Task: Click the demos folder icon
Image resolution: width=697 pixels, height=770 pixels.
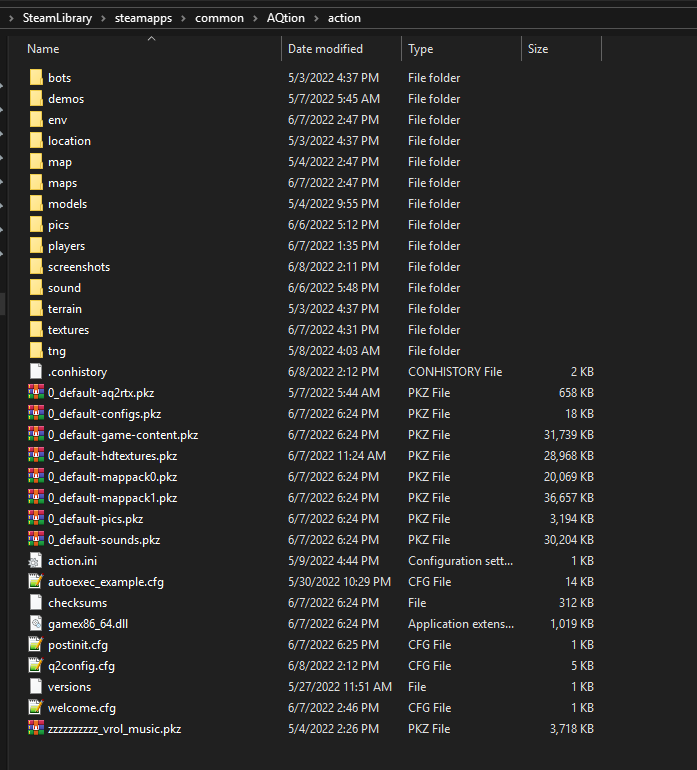Action: (x=36, y=99)
